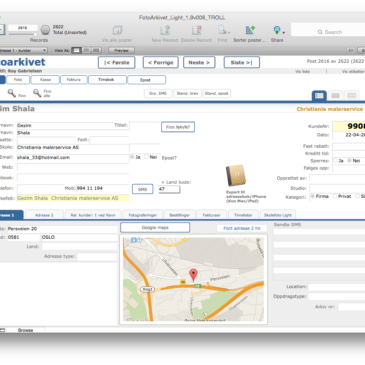The width and height of the screenshot is (365, 365).
Task: Click the Vis alle poster icon
Action: click(117, 30)
